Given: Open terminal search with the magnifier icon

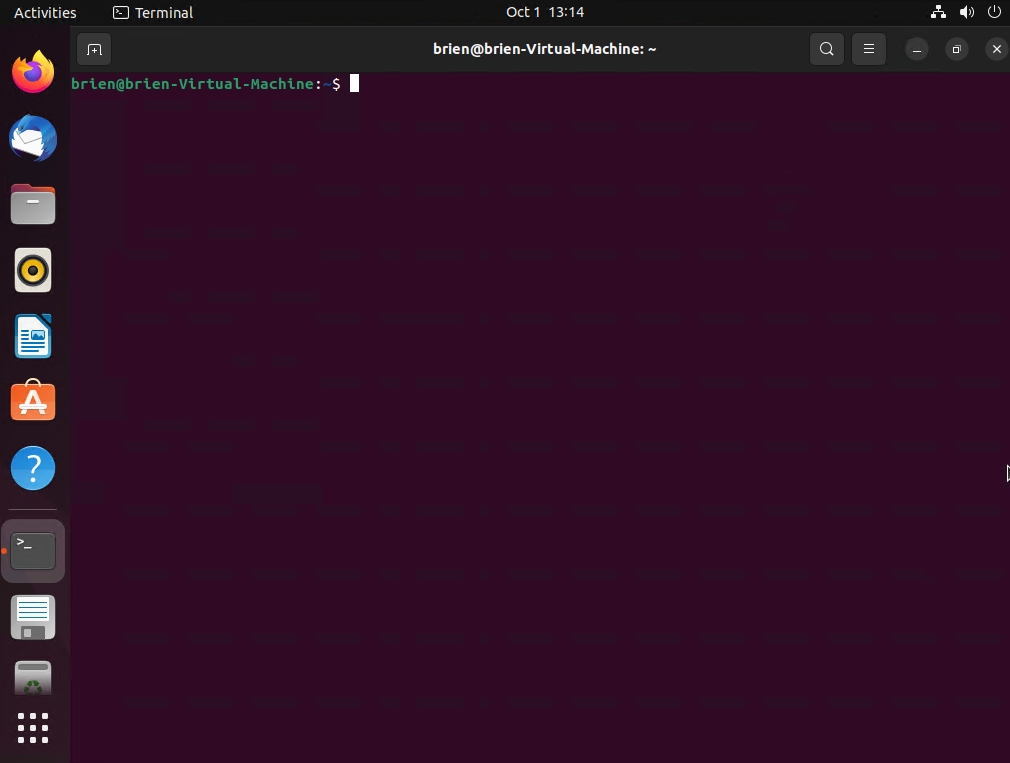Looking at the screenshot, I should [x=826, y=48].
